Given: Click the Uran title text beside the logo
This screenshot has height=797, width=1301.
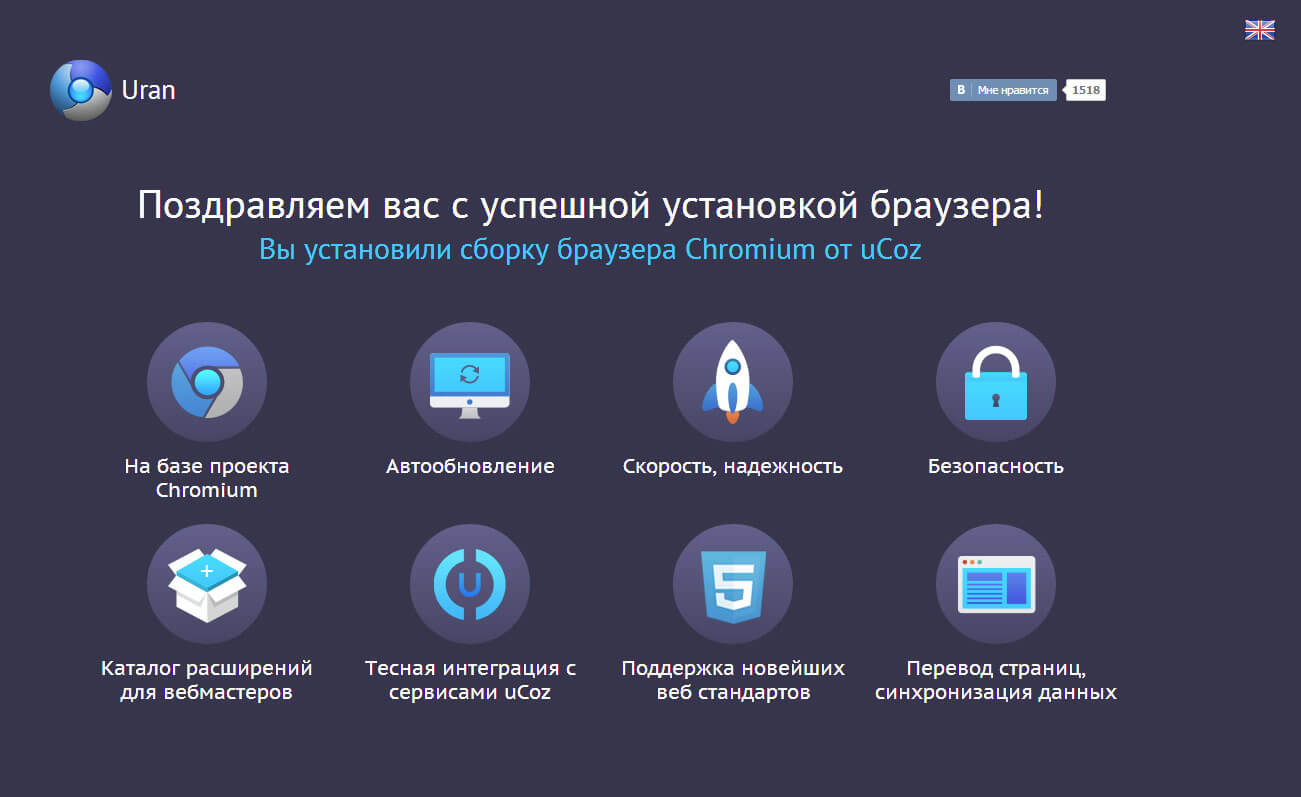Looking at the screenshot, I should click(x=149, y=90).
